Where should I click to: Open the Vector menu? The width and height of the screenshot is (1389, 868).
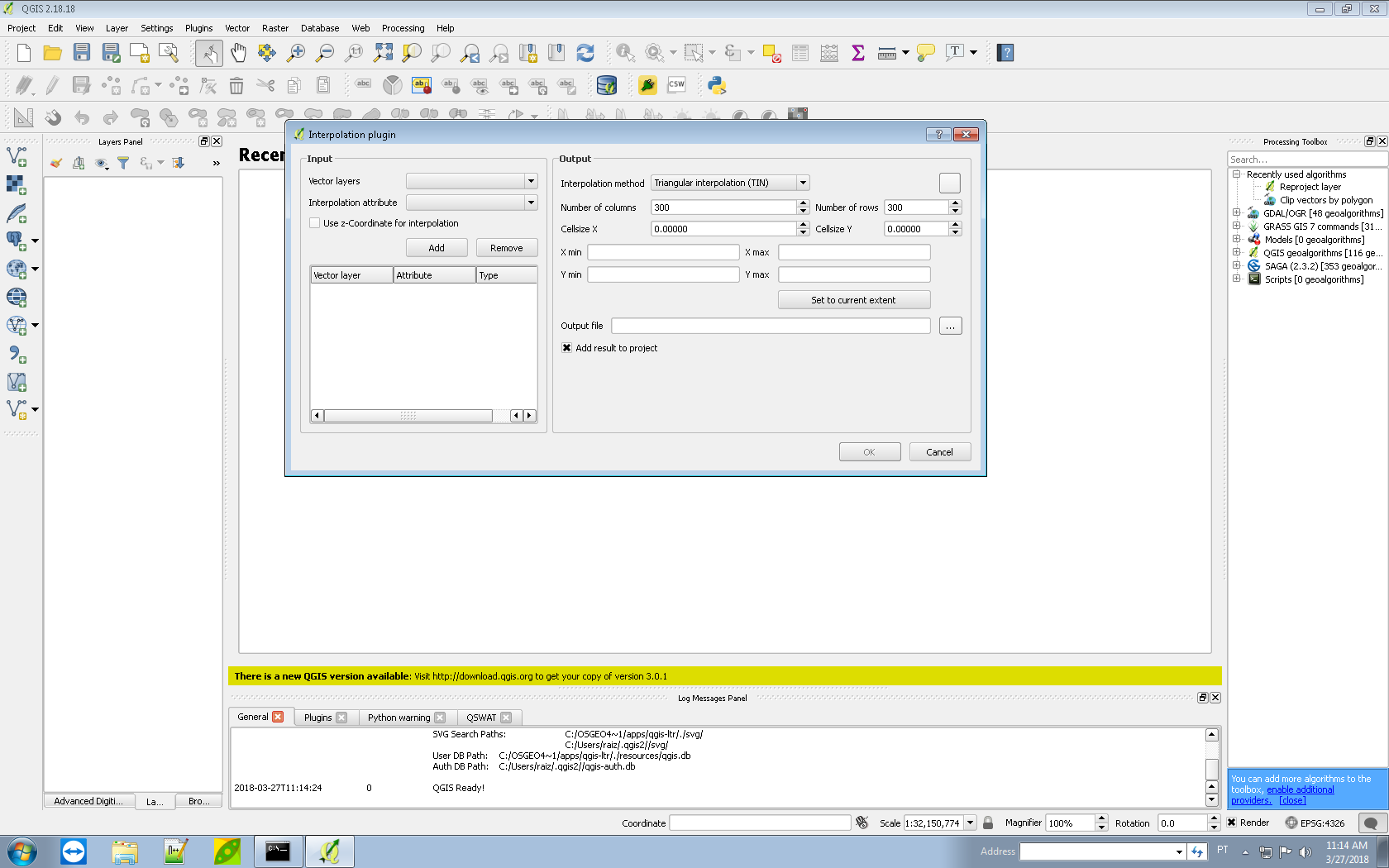pos(237,28)
